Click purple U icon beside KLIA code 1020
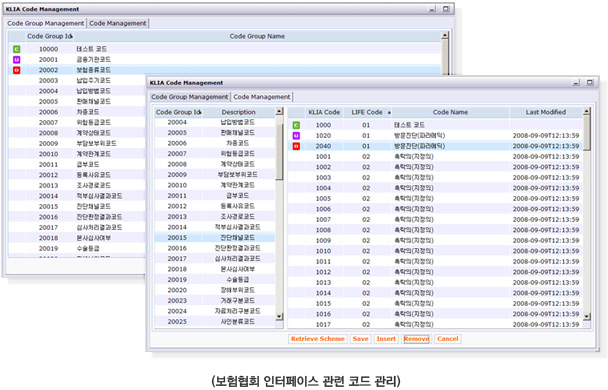This screenshot has width=608, height=390. pyautogui.click(x=296, y=136)
